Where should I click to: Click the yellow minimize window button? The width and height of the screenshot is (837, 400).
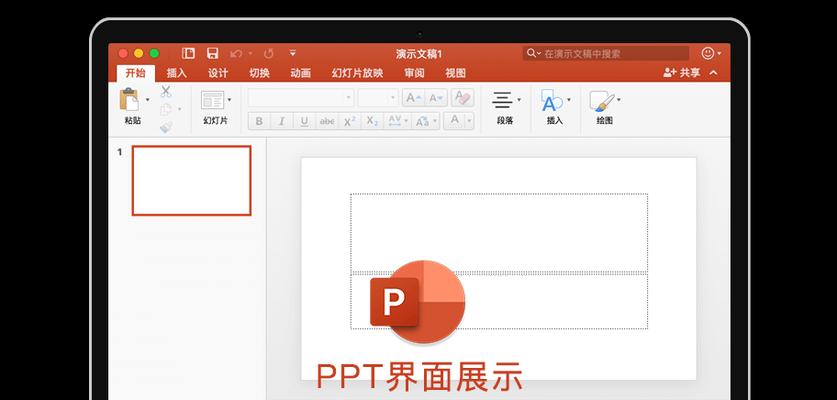click(139, 53)
